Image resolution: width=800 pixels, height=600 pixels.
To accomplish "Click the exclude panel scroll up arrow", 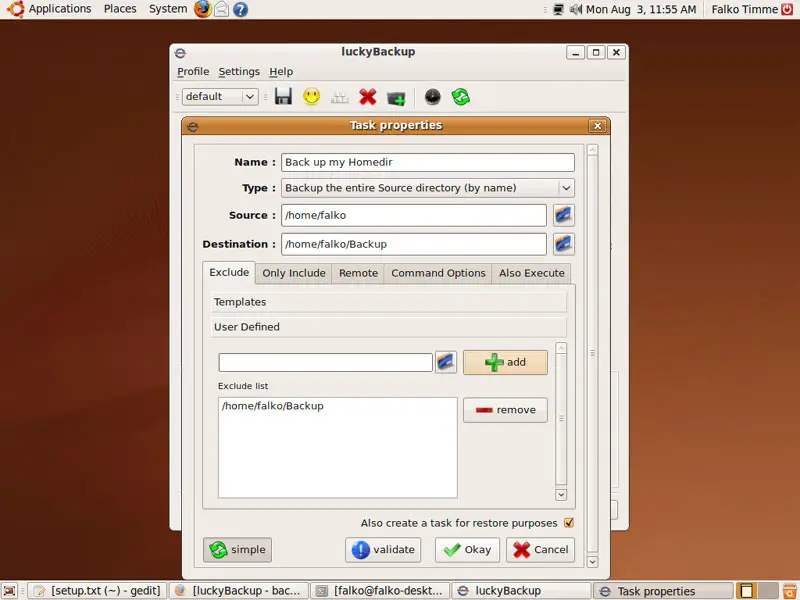I will (561, 348).
